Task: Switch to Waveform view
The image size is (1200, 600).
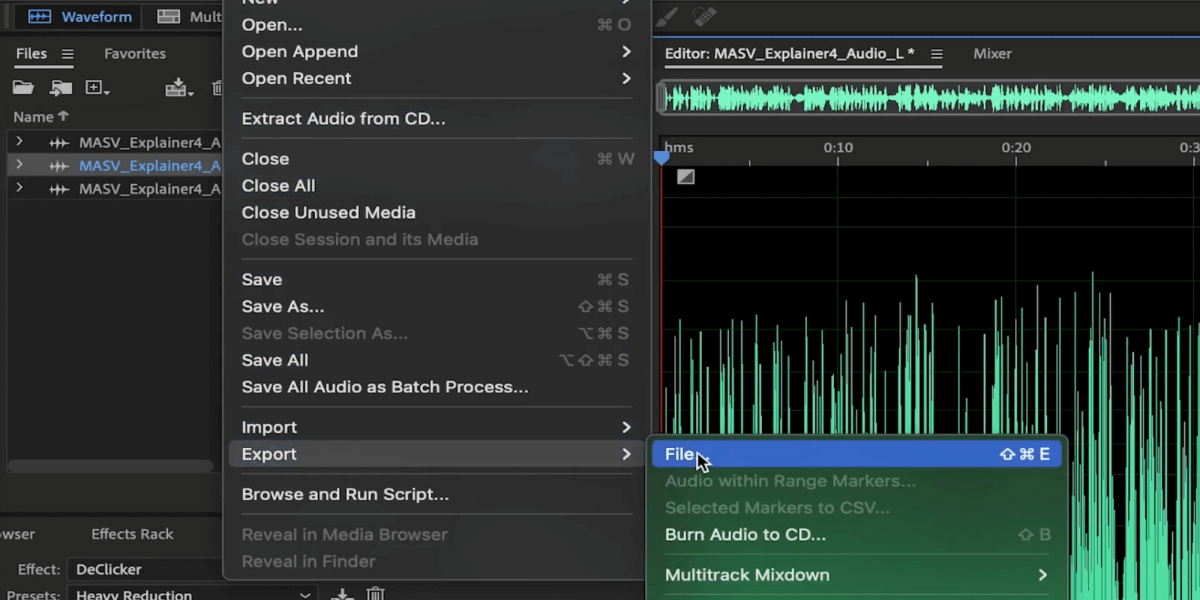Action: [80, 17]
